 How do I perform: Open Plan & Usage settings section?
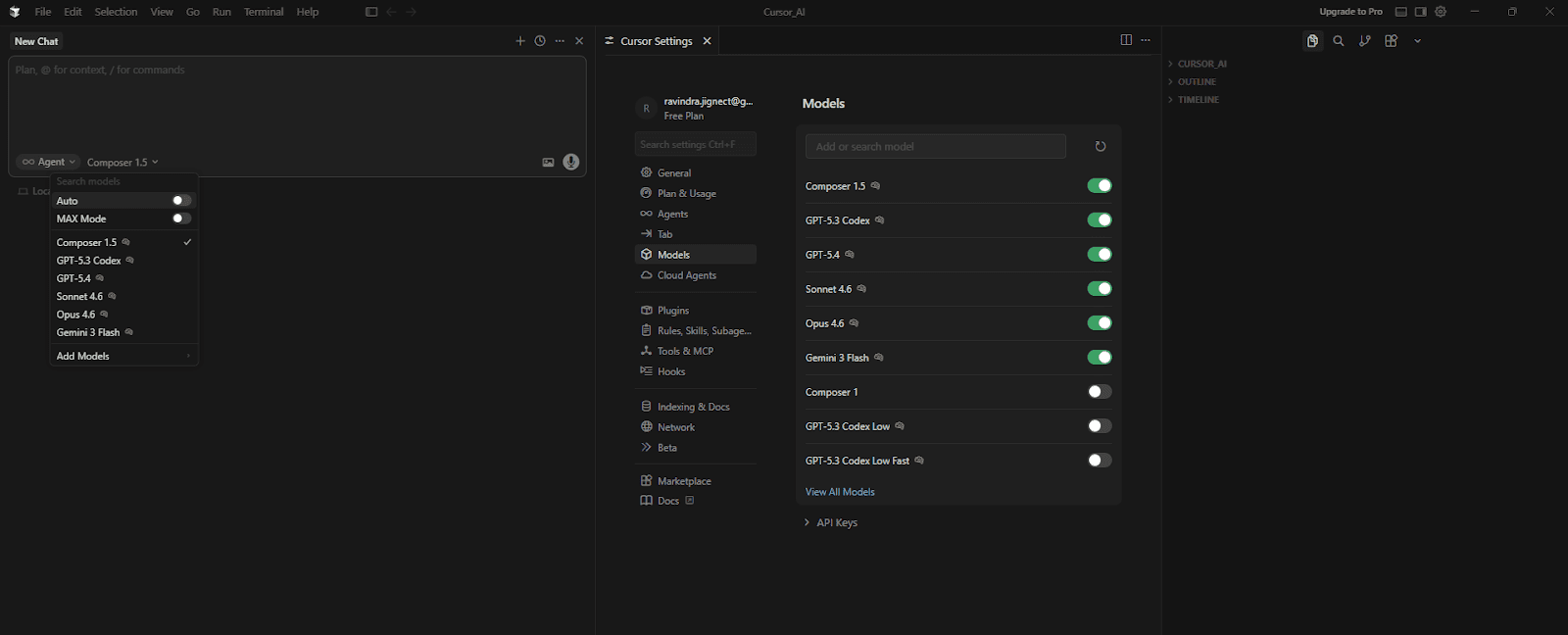(x=686, y=194)
